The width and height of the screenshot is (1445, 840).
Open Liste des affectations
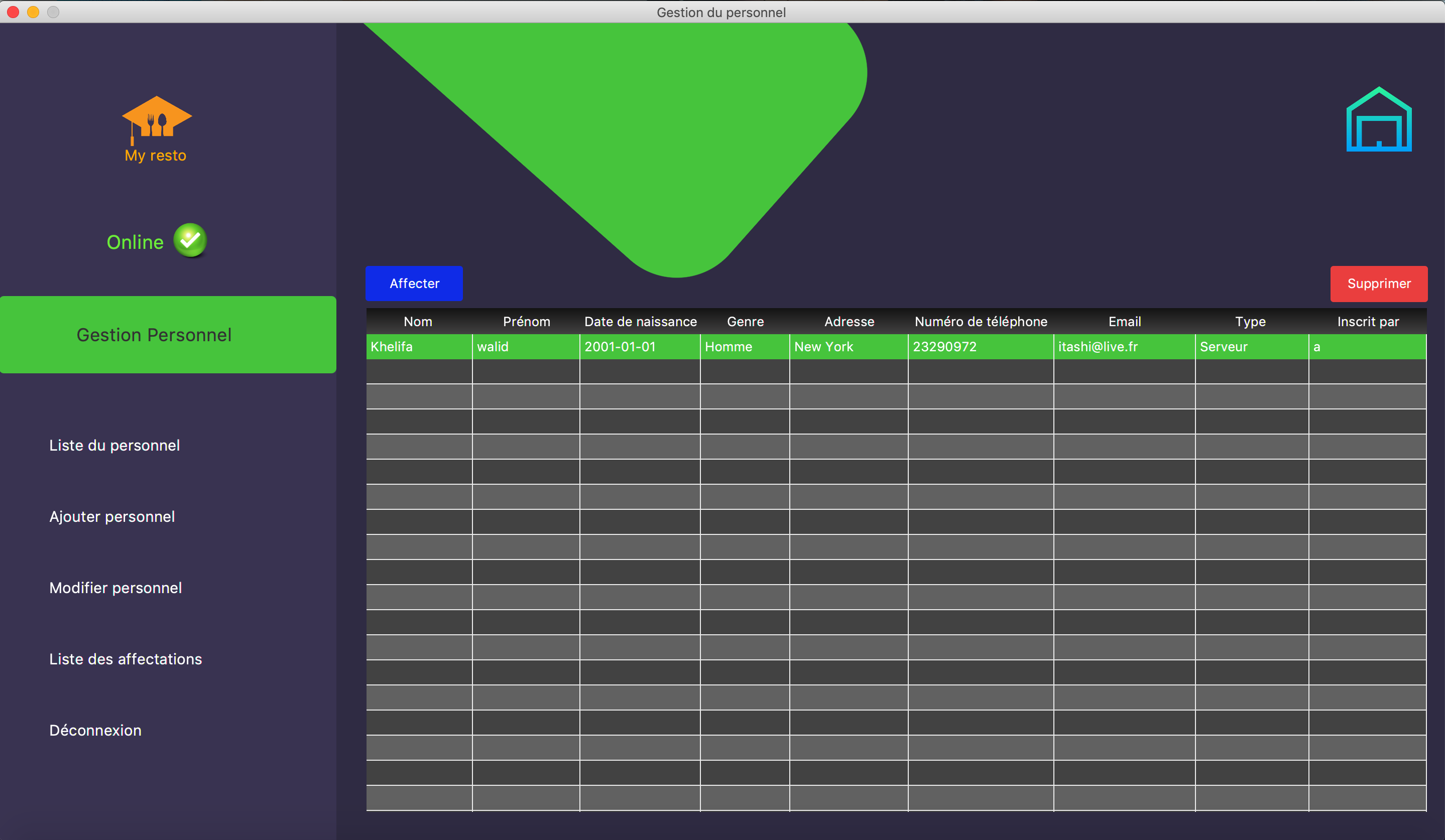click(x=126, y=659)
